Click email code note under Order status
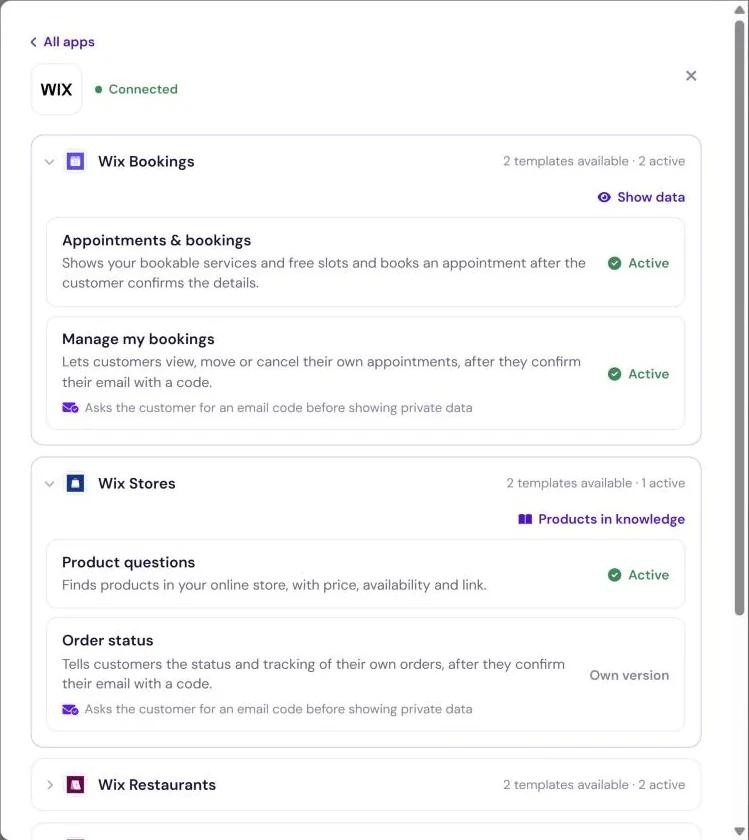Screen dimensions: 749x840 [x=279, y=709]
